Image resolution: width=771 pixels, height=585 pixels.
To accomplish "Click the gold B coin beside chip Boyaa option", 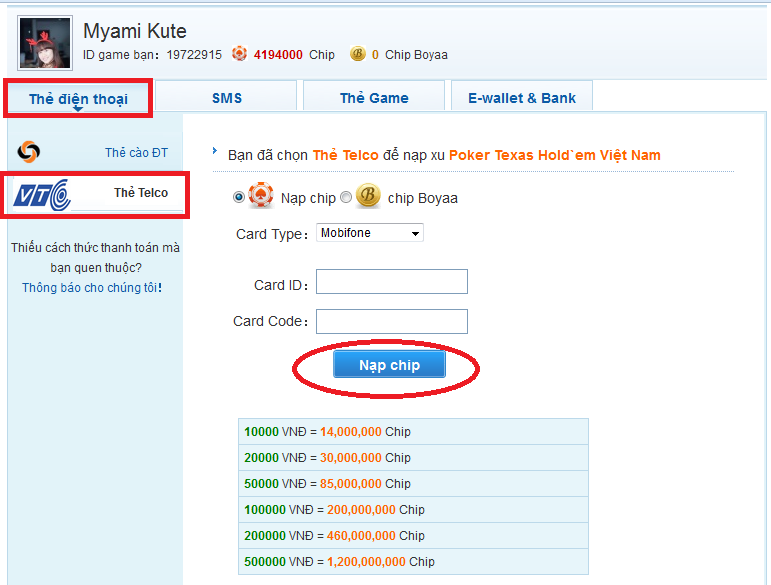I will pos(368,195).
